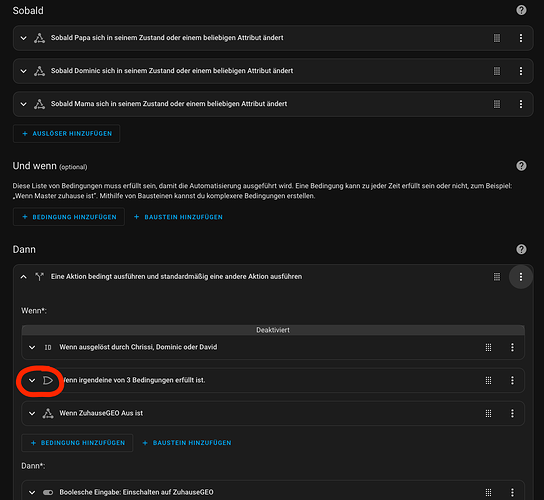Grab drag handle of Sobald Dominic trigger
Screen dimensions: 544x500
point(497,71)
